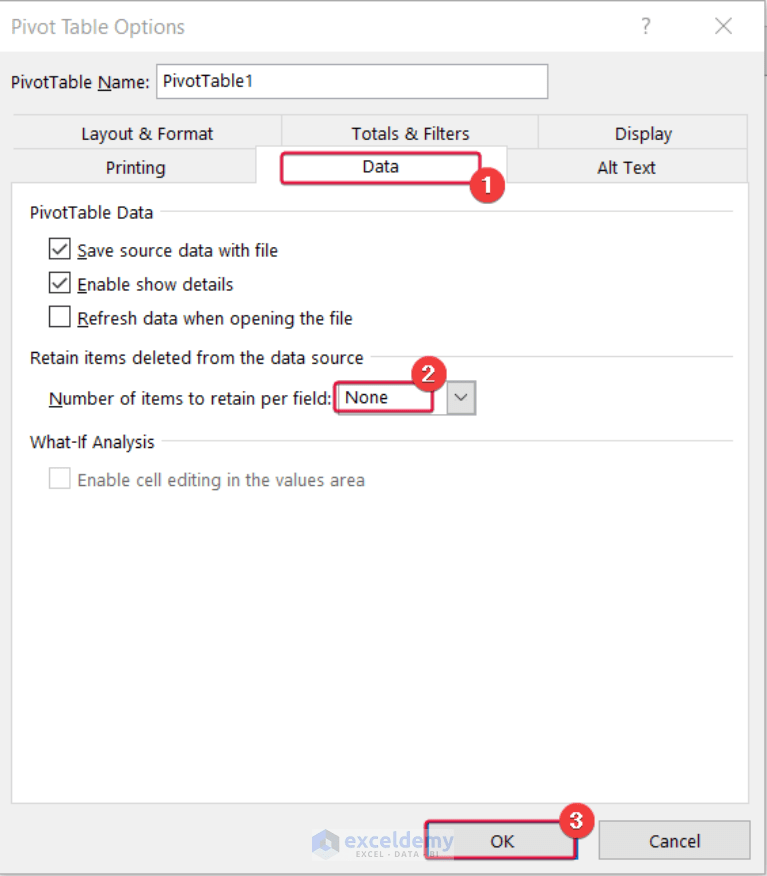Viewport: 767px width, 876px height.
Task: Open the items to retain per field dropdown
Action: point(460,397)
